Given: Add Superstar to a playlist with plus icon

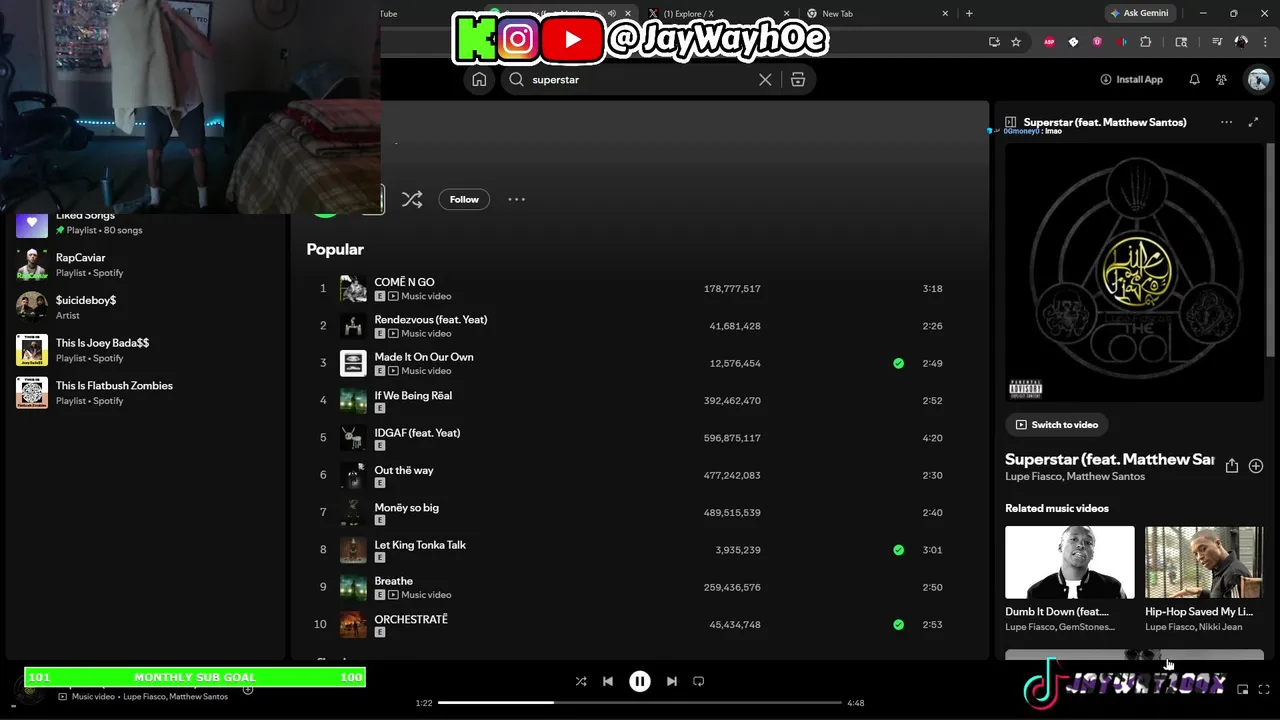Looking at the screenshot, I should pos(1256,466).
